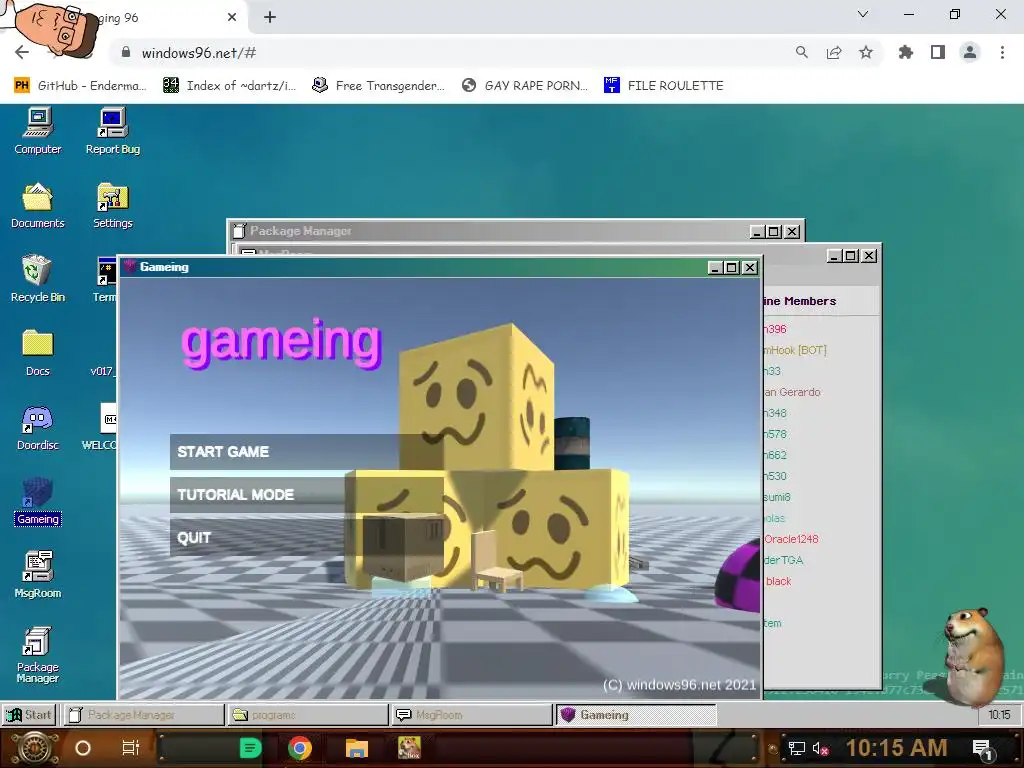Select the Gameing desktop icon

coord(38,501)
